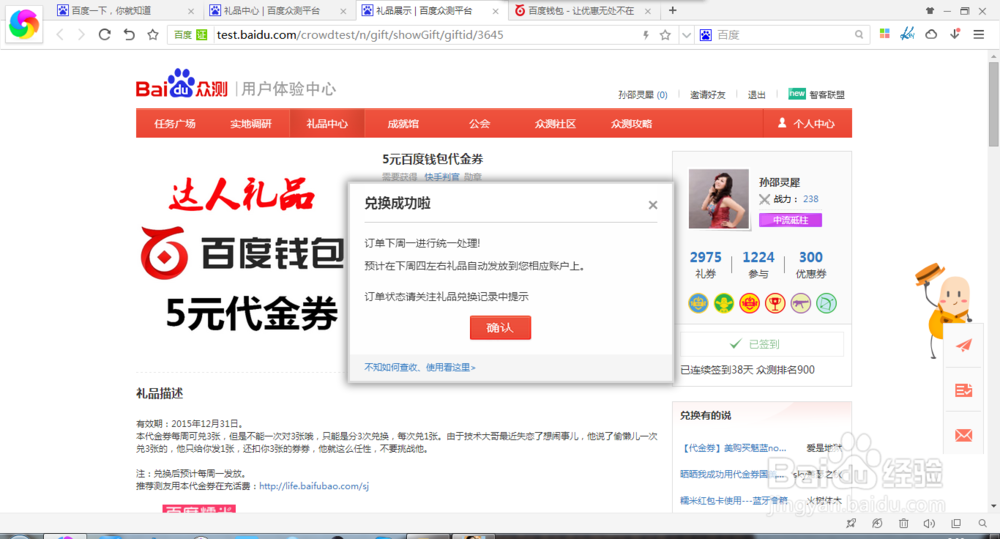Open the browser hamburger menu
The width and height of the screenshot is (1000, 539).
978,34
